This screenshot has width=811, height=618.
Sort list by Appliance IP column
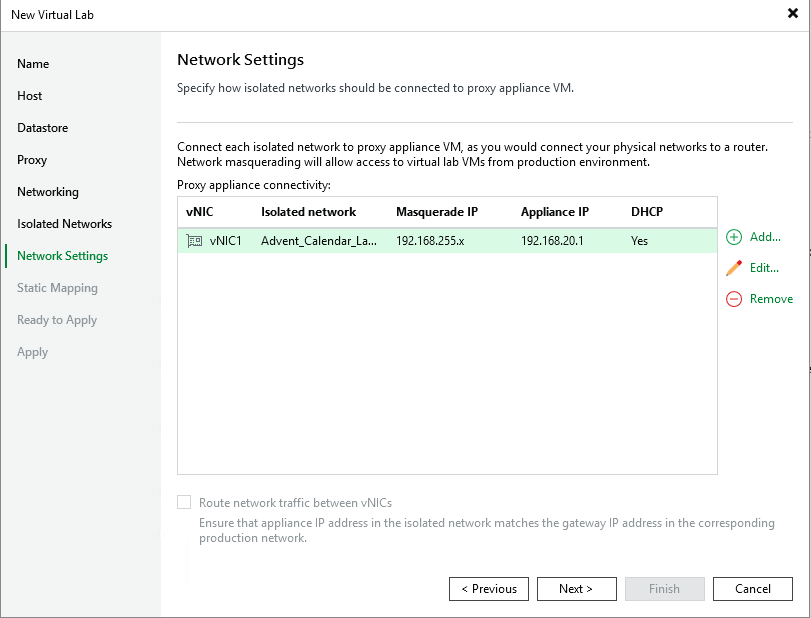[x=554, y=212]
